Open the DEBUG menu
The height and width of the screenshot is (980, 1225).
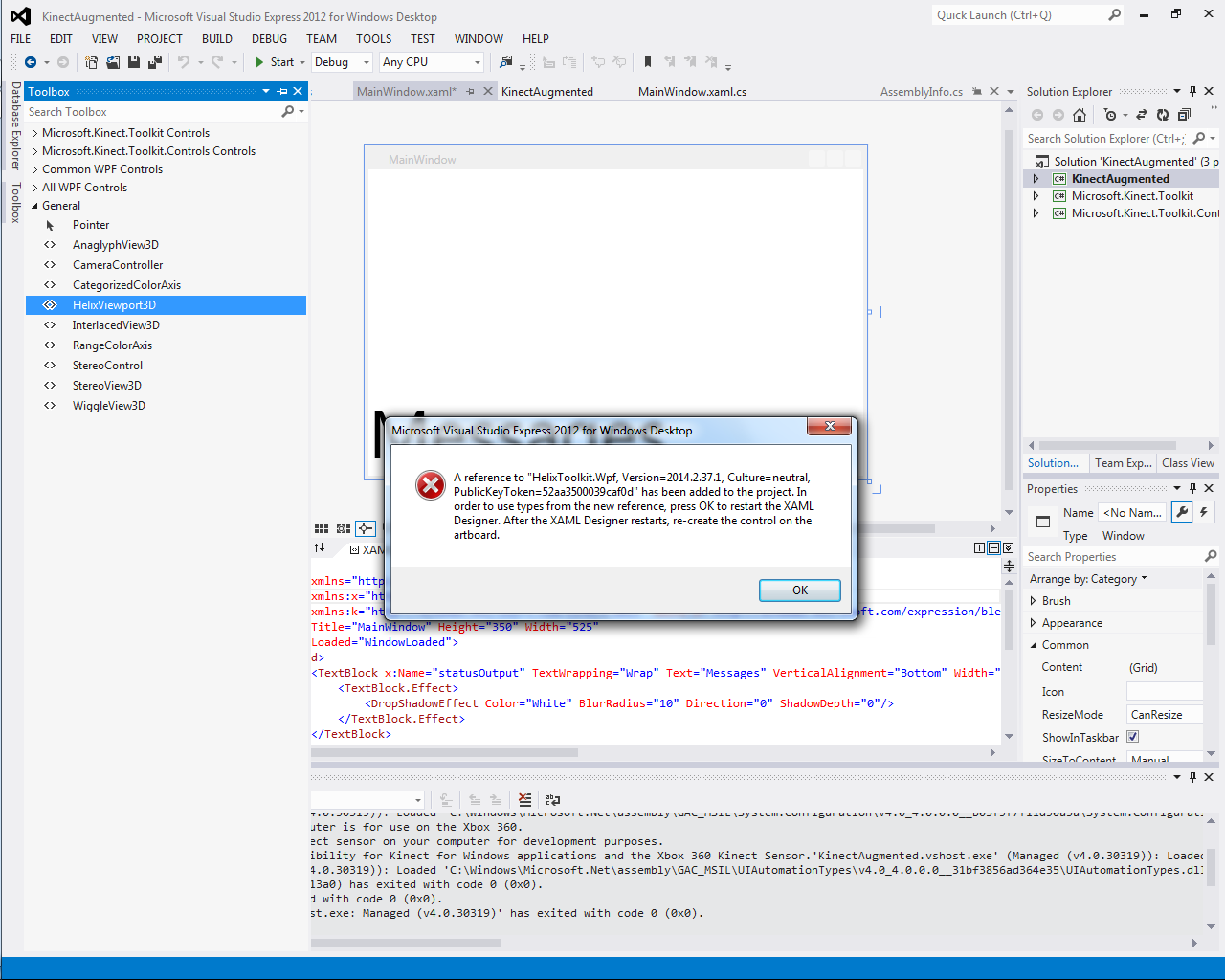pyautogui.click(x=270, y=39)
